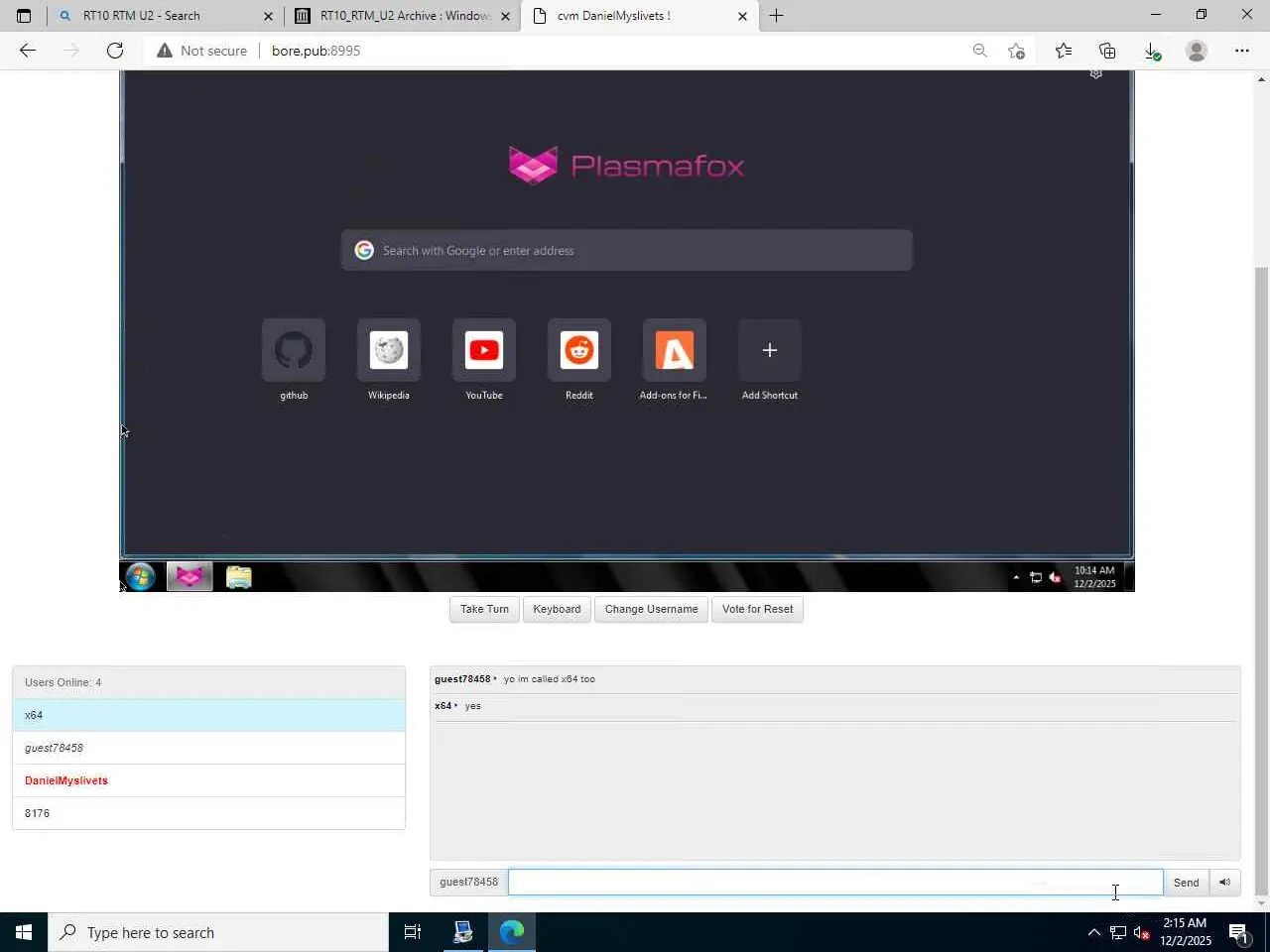Select guest78458 in the users list
This screenshot has height=952, width=1270.
point(208,748)
